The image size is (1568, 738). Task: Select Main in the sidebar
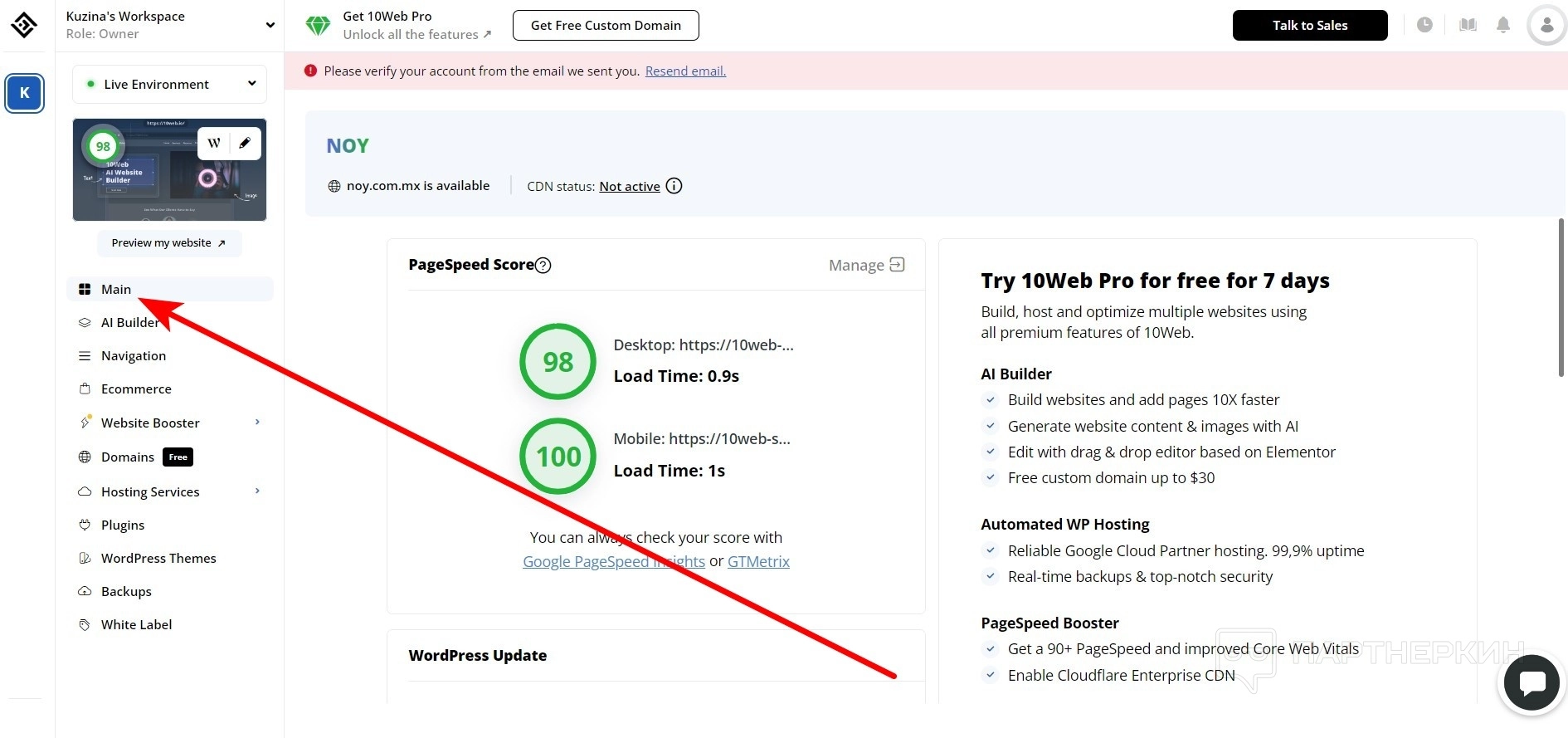(170, 289)
